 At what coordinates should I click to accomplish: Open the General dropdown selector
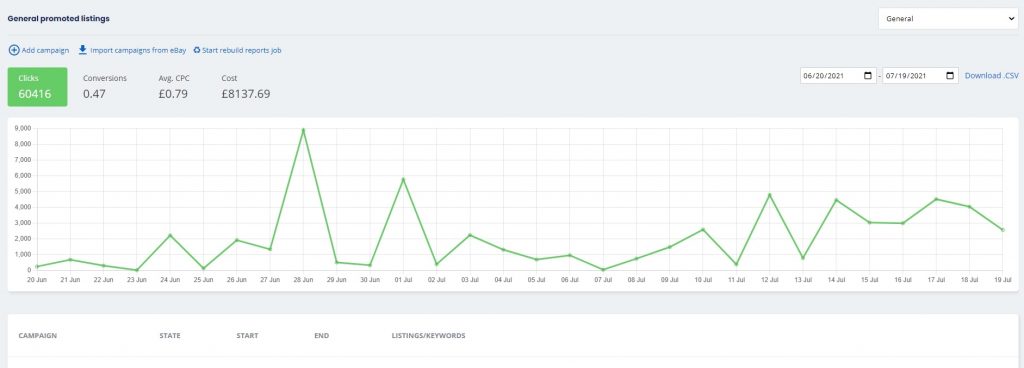[948, 19]
